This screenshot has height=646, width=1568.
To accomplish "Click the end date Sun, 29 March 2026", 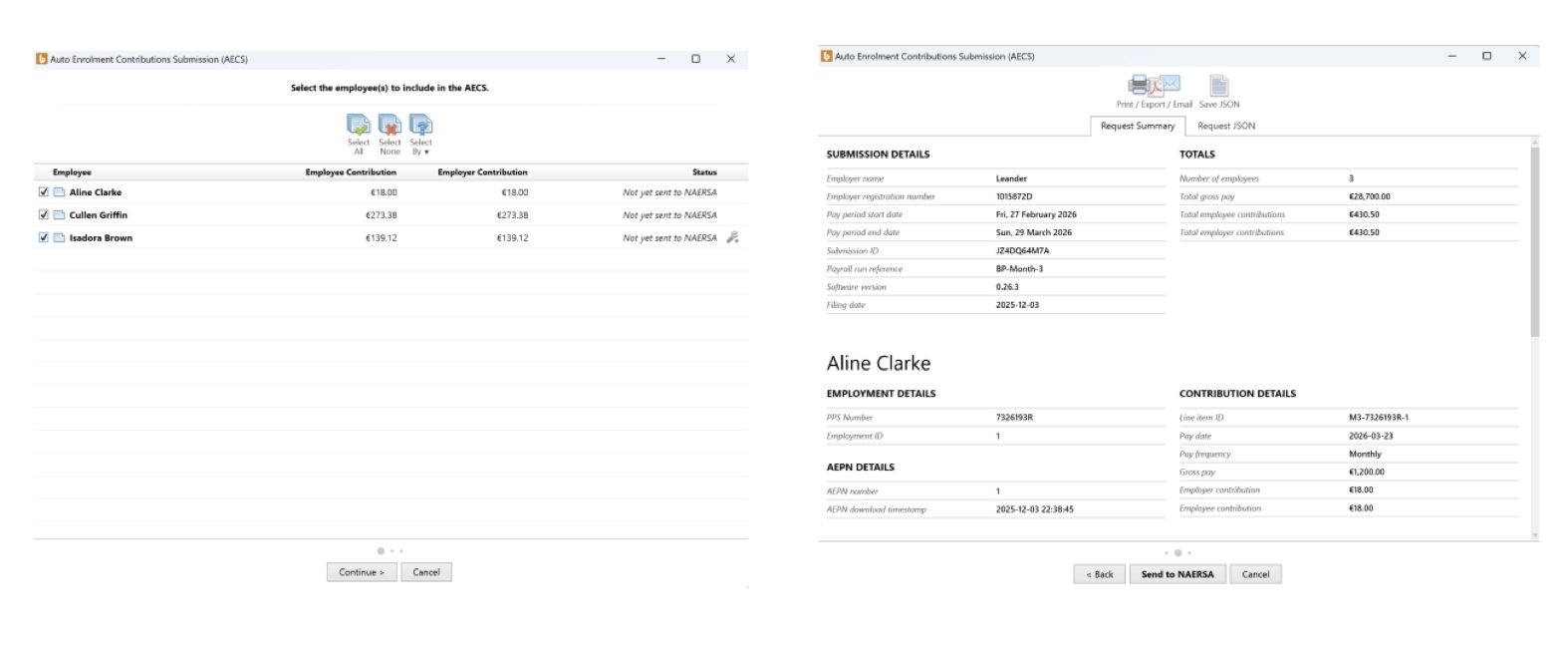I will (1034, 232).
